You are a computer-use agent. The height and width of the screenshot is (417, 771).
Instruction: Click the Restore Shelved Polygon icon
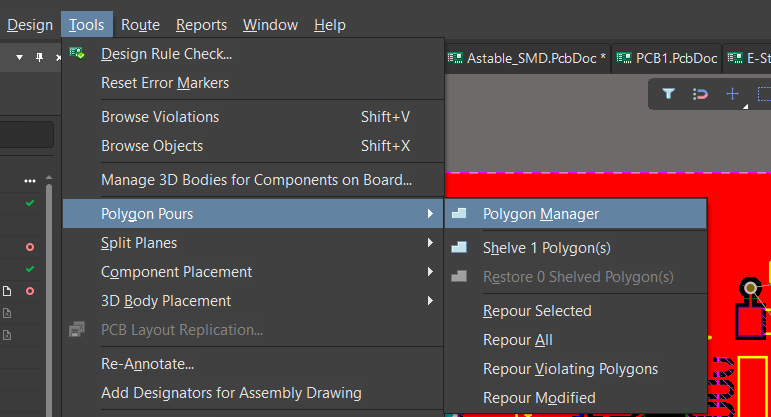click(459, 276)
